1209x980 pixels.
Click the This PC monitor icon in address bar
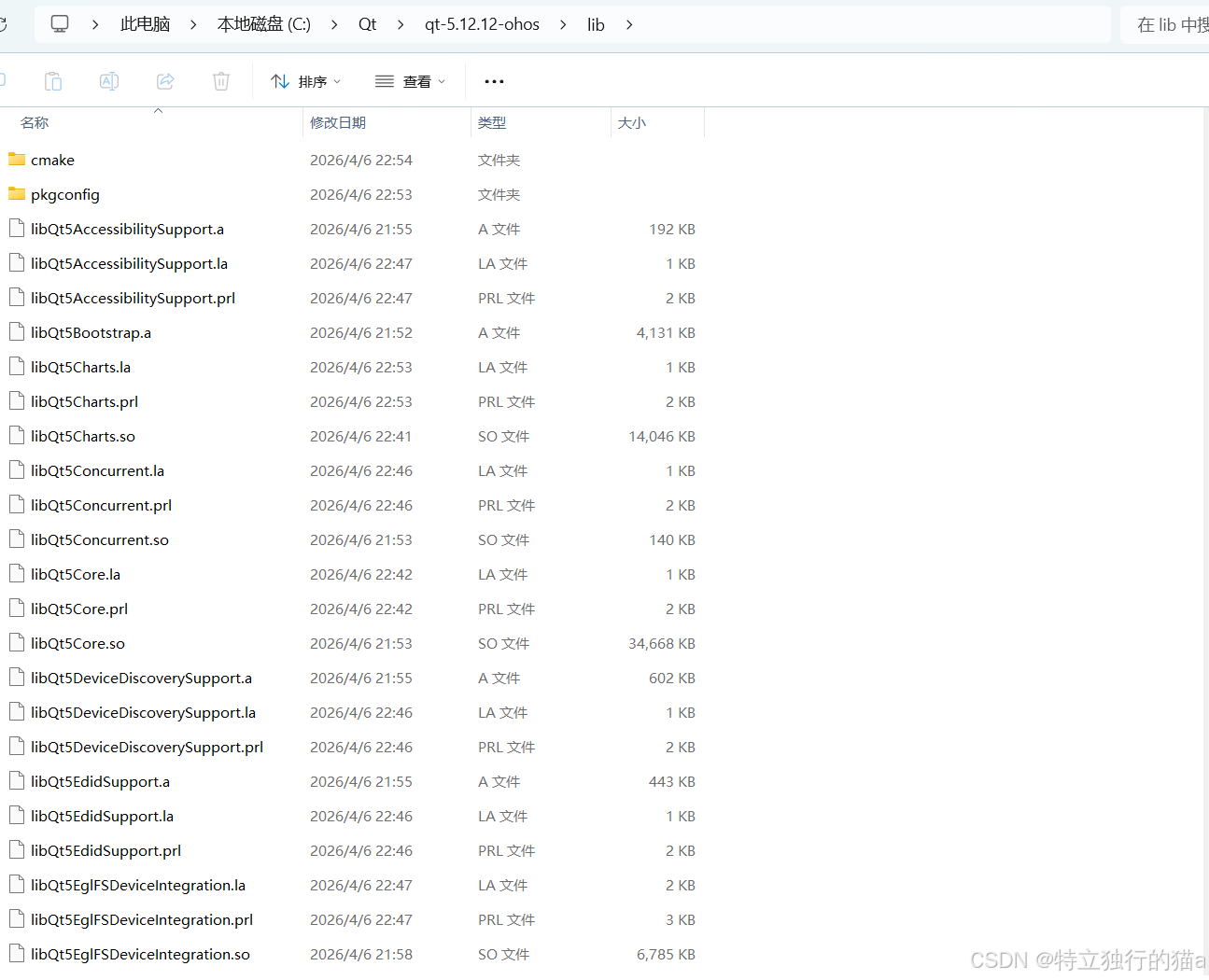click(60, 24)
